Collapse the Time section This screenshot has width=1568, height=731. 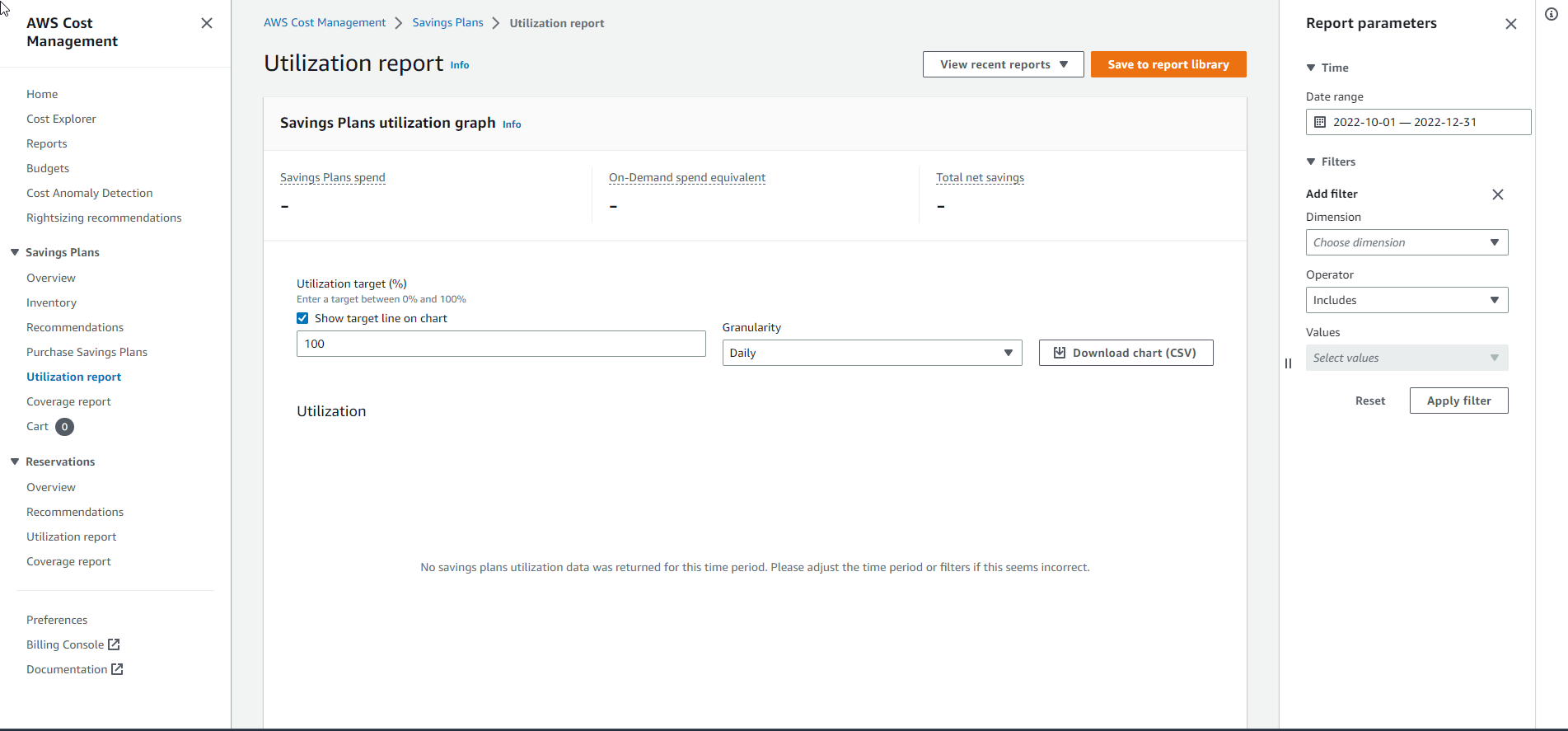point(1311,68)
